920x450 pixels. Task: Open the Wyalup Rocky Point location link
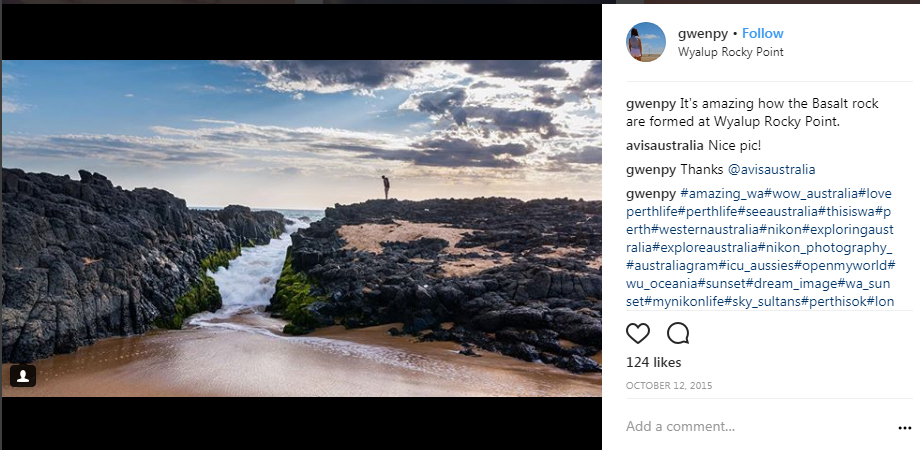pos(730,52)
